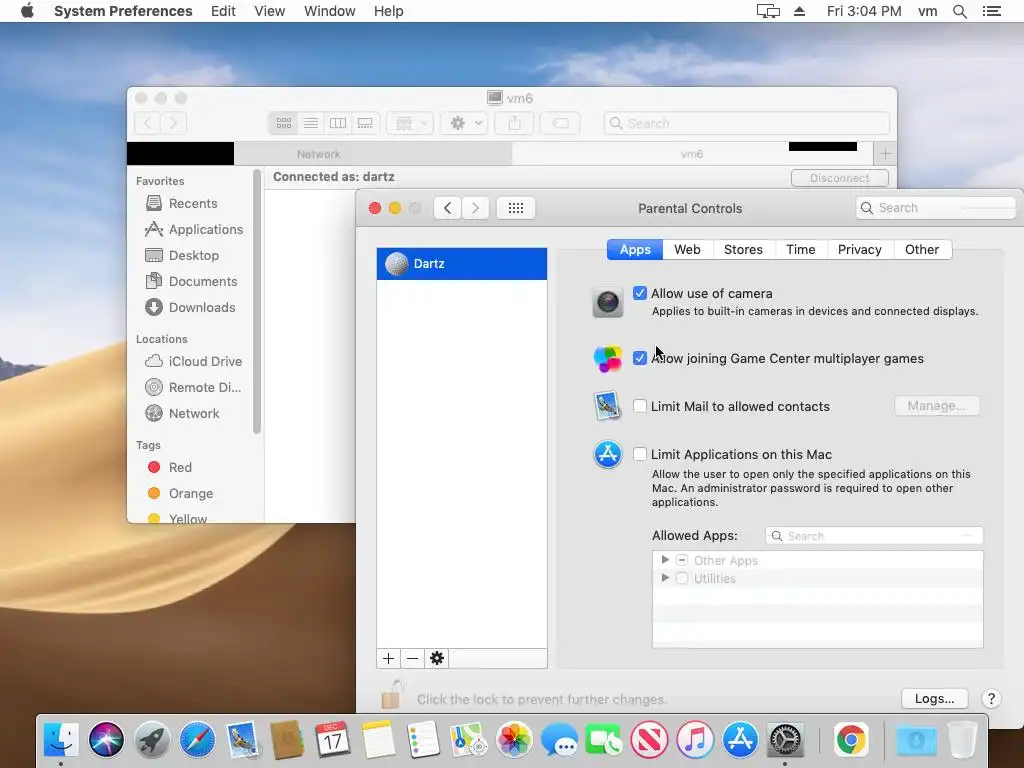The width and height of the screenshot is (1024, 768).
Task: Expand the Other Apps group
Action: pos(665,560)
